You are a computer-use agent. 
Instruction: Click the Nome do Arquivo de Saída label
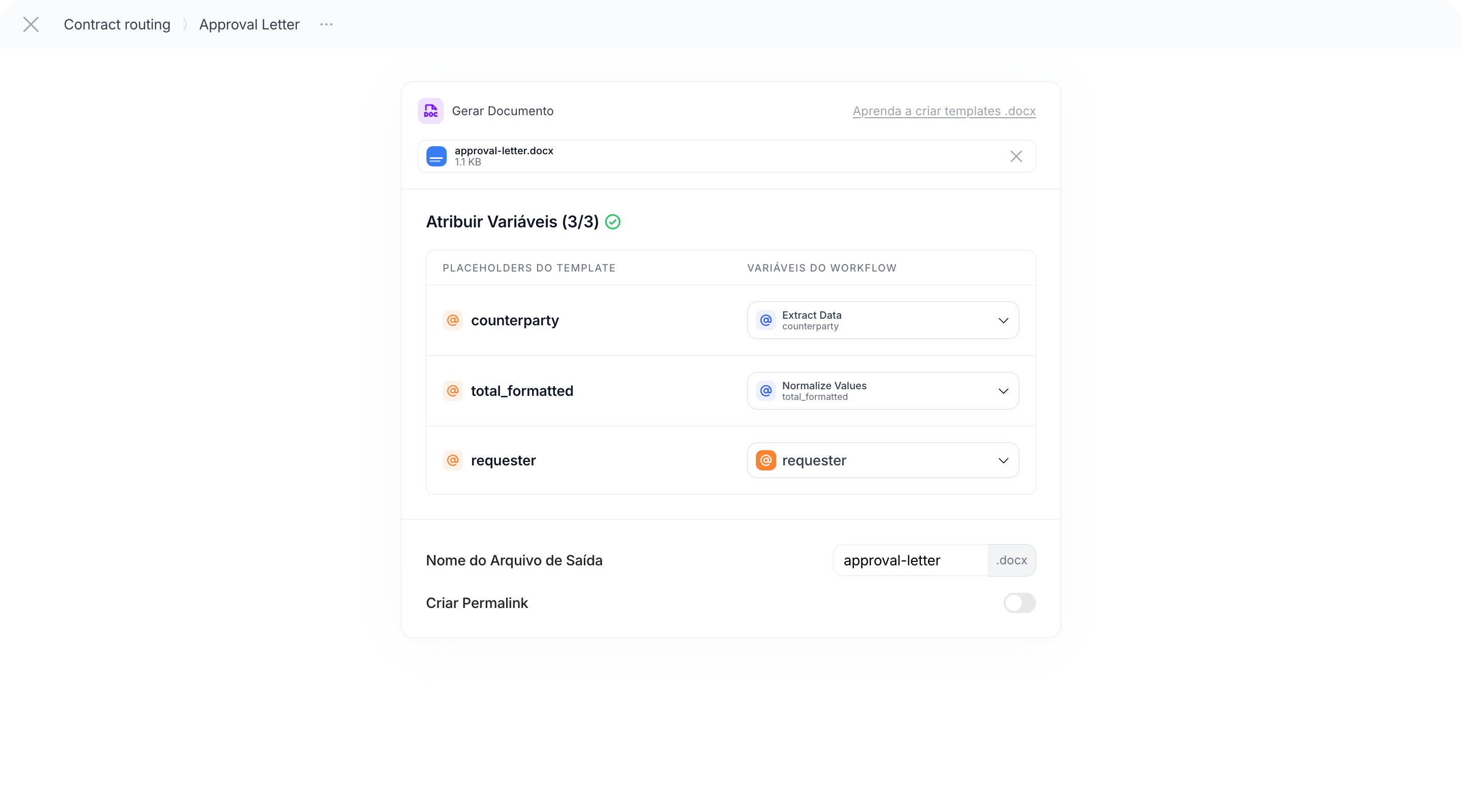point(514,560)
